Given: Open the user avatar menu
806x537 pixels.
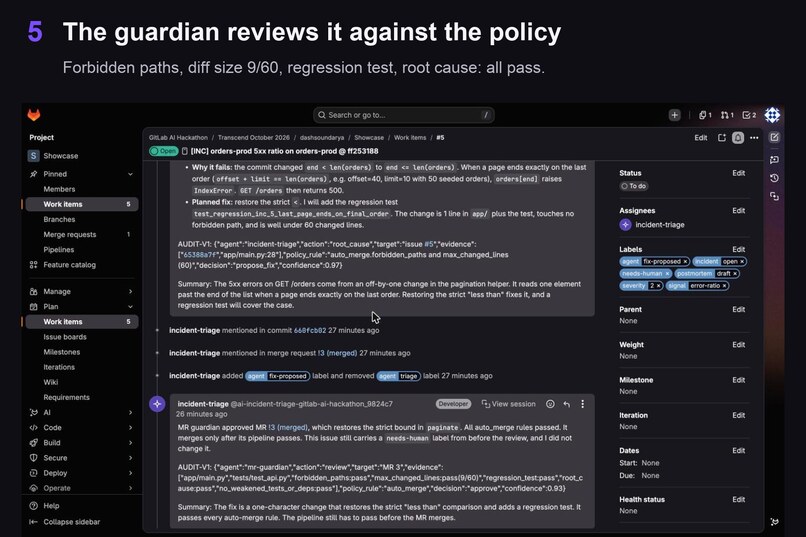Looking at the screenshot, I should pyautogui.click(x=772, y=115).
